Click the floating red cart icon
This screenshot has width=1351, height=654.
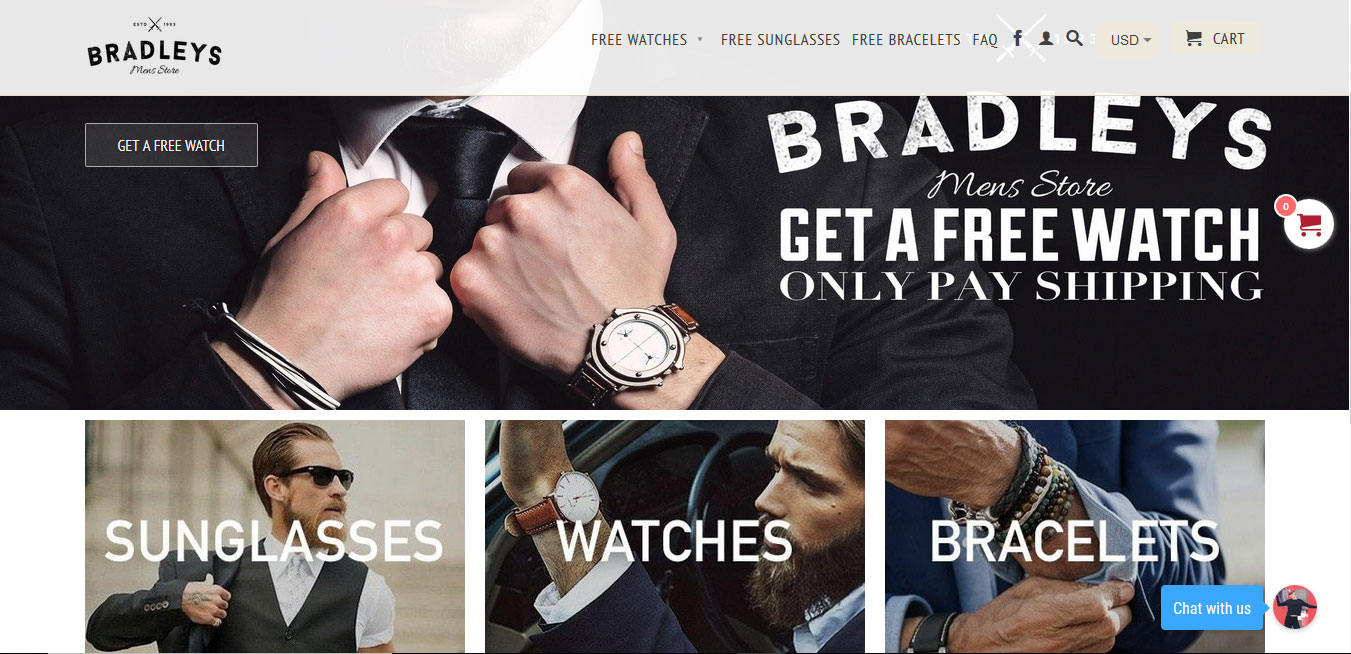pyautogui.click(x=1309, y=223)
